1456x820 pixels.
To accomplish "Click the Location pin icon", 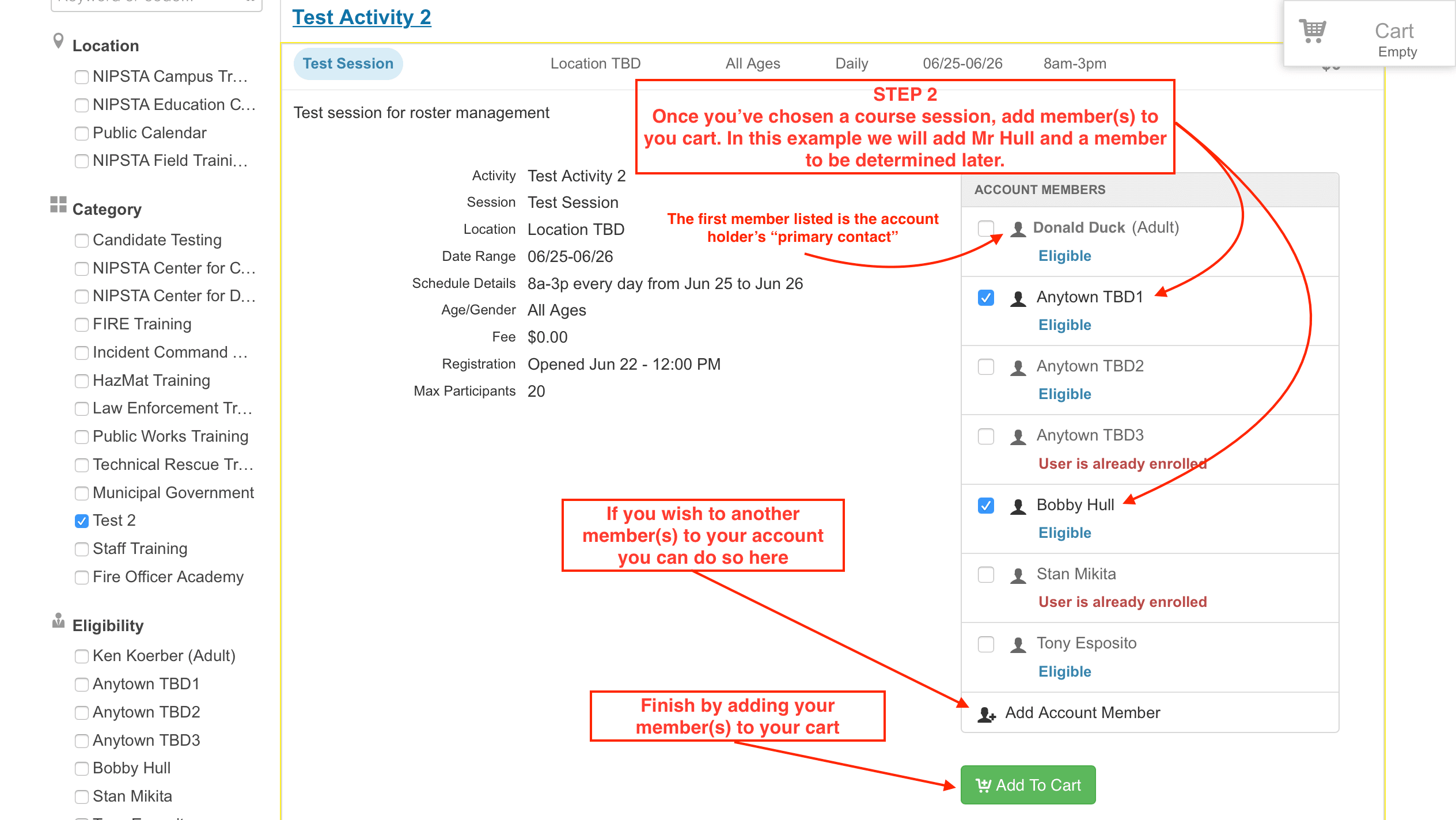I will point(58,41).
